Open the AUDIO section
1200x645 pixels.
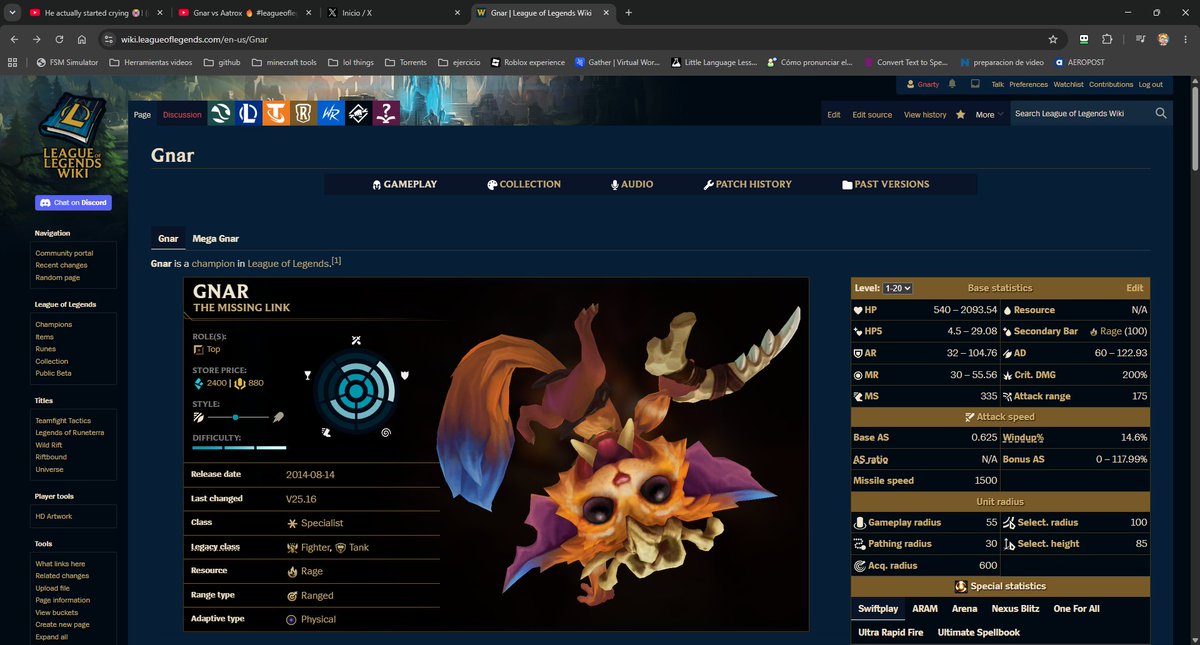point(632,184)
